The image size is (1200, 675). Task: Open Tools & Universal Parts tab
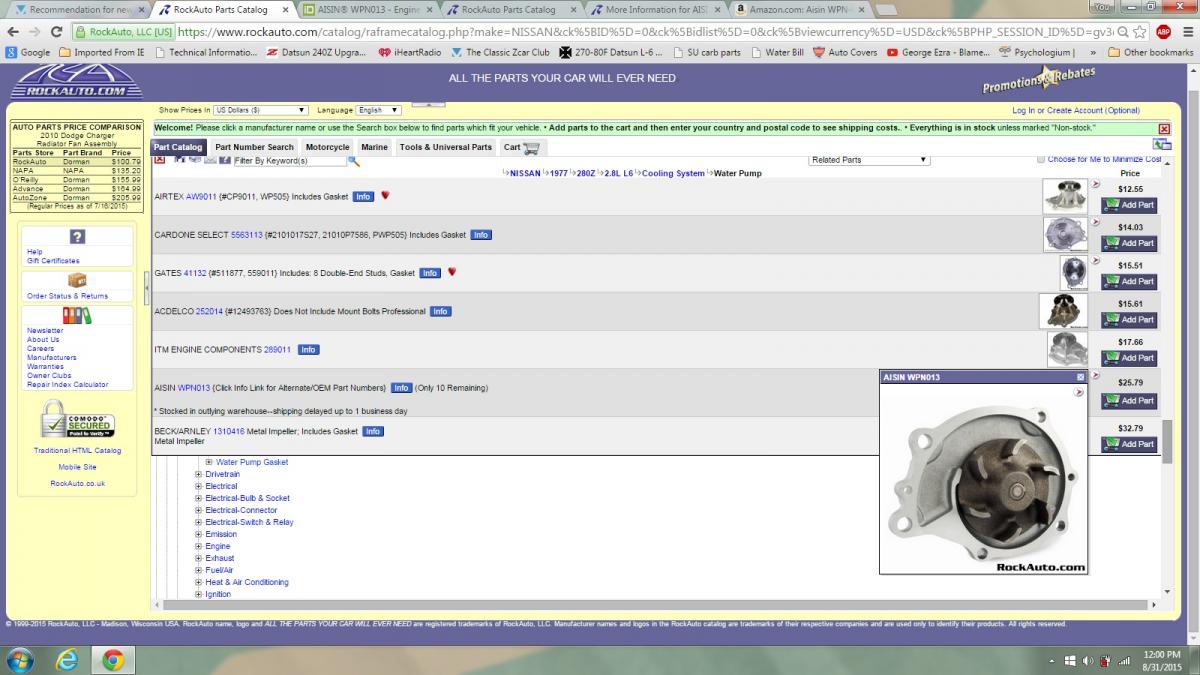point(446,147)
